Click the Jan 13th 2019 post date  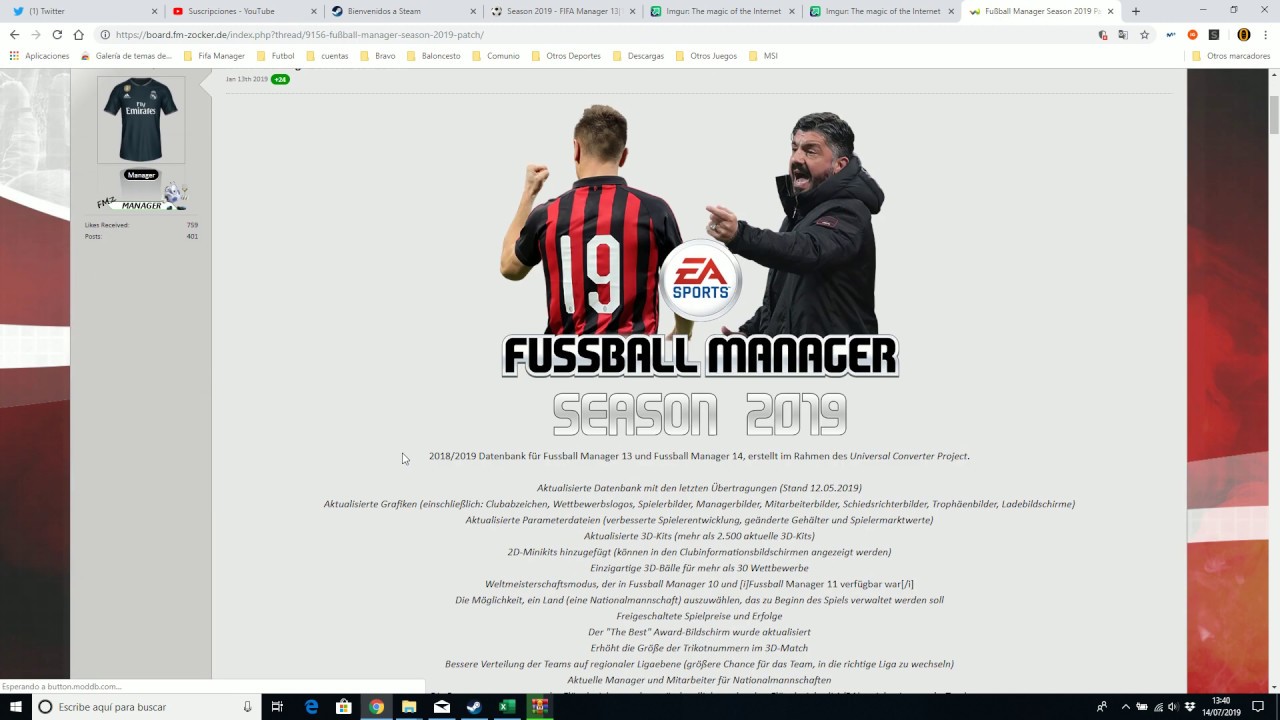pyautogui.click(x=246, y=79)
